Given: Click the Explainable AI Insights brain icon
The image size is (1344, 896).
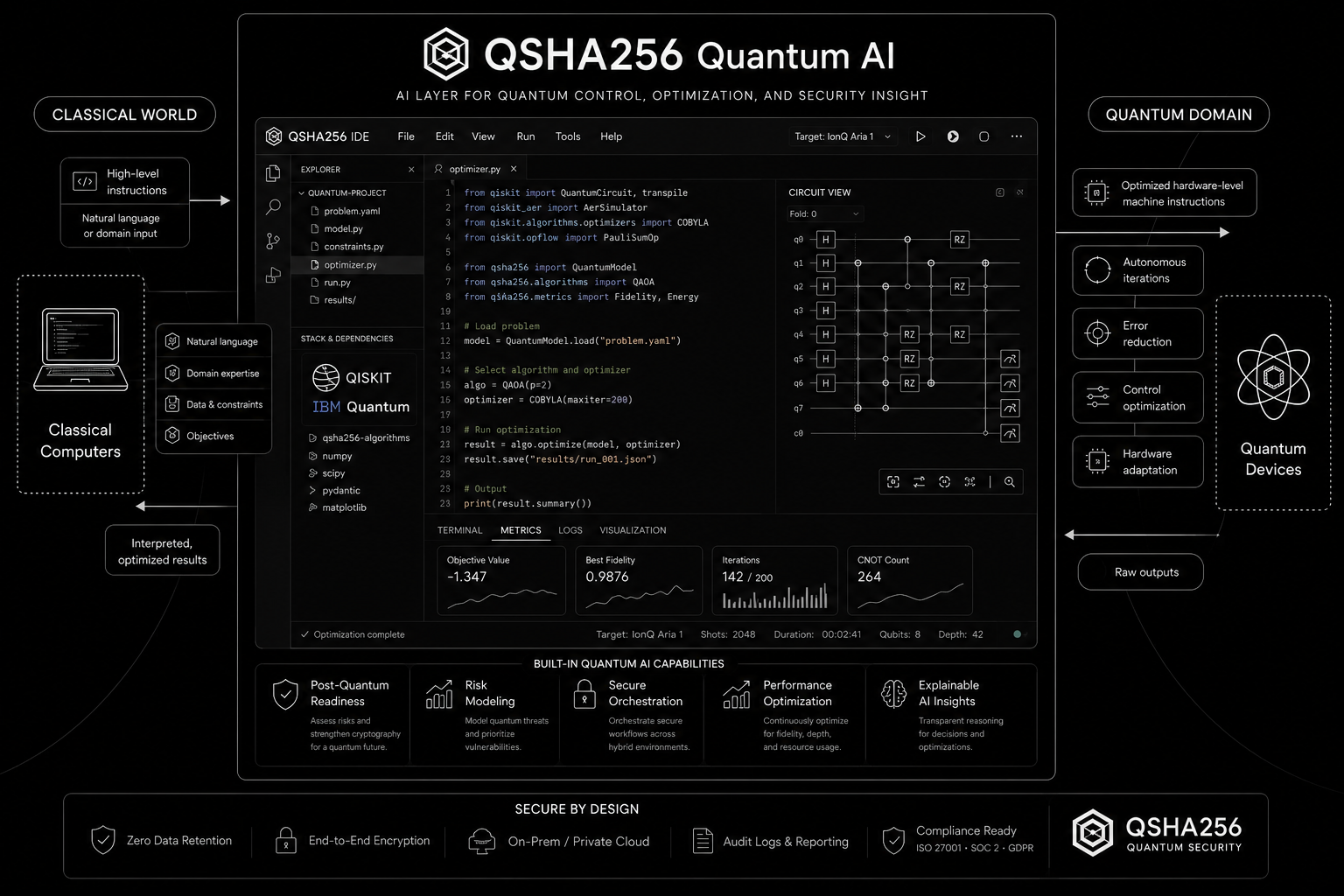Looking at the screenshot, I should click(x=893, y=695).
